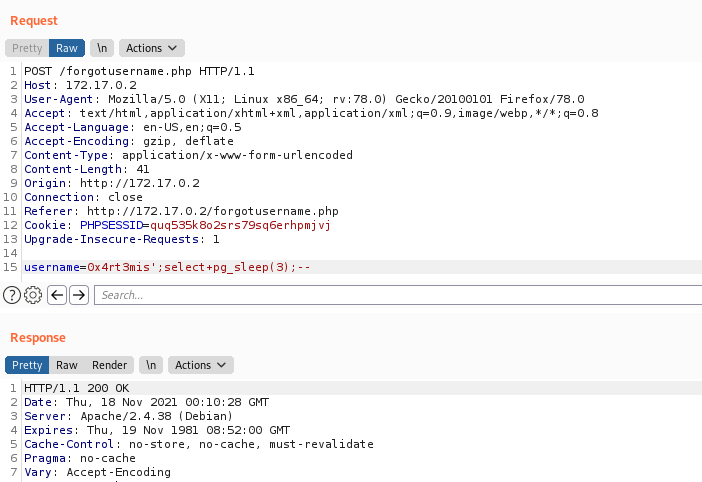702x482 pixels.
Task: Click the Accept-Encoding gzip, deflate line
Action: (x=129, y=141)
